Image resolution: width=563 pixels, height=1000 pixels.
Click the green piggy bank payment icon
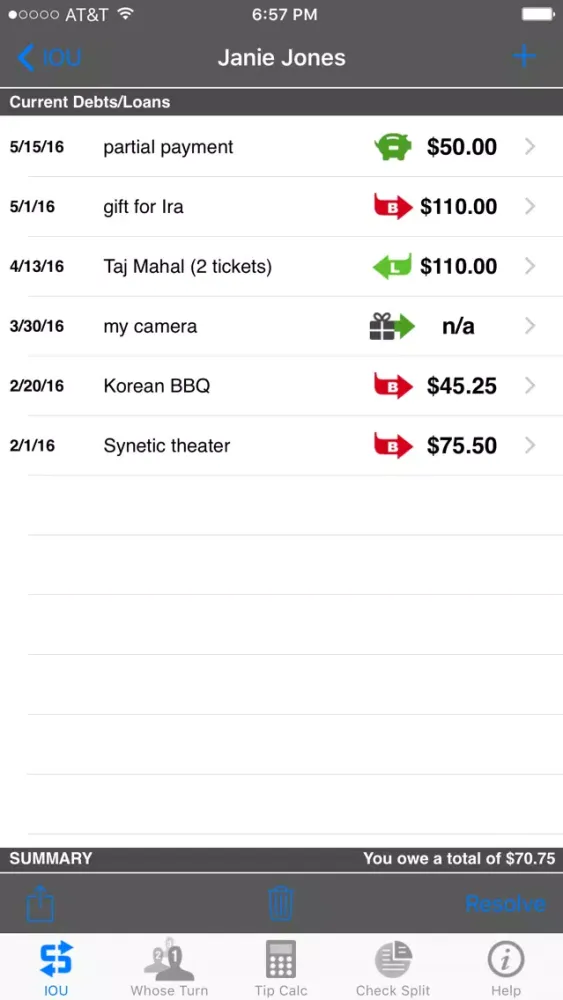pos(393,147)
